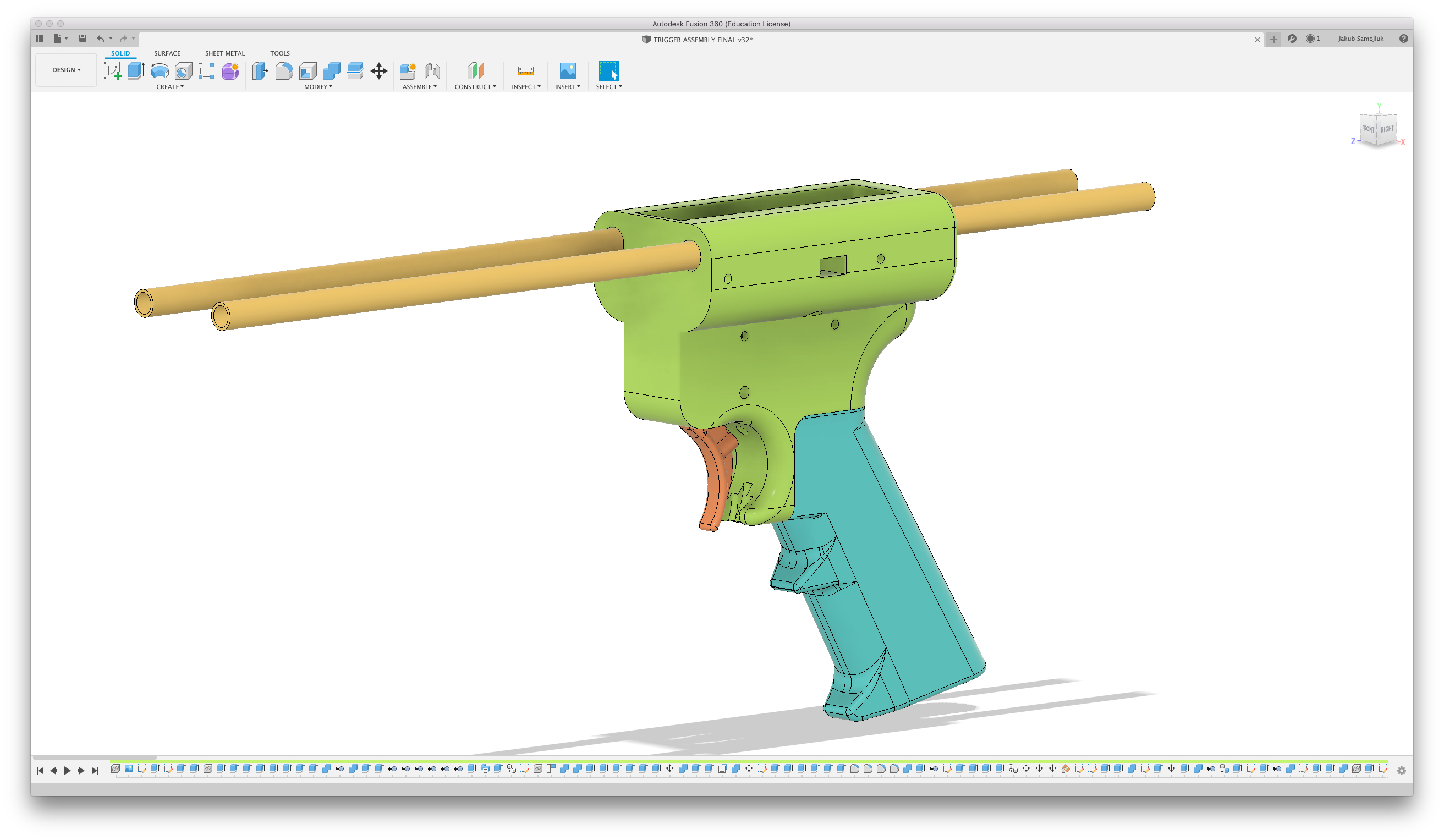Click the Joint assemble icon
1444x840 pixels.
(432, 71)
